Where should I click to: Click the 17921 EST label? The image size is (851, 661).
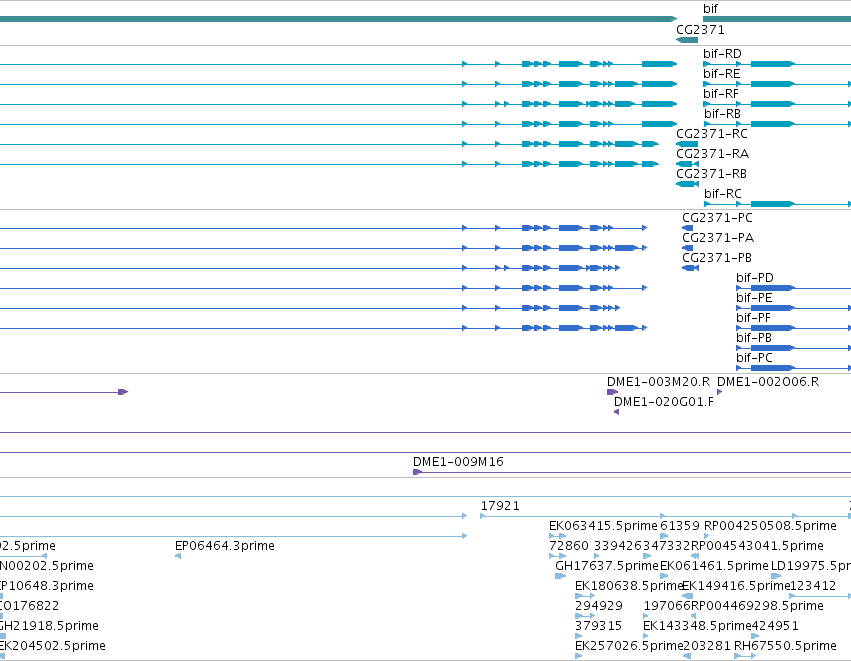pyautogui.click(x=500, y=506)
